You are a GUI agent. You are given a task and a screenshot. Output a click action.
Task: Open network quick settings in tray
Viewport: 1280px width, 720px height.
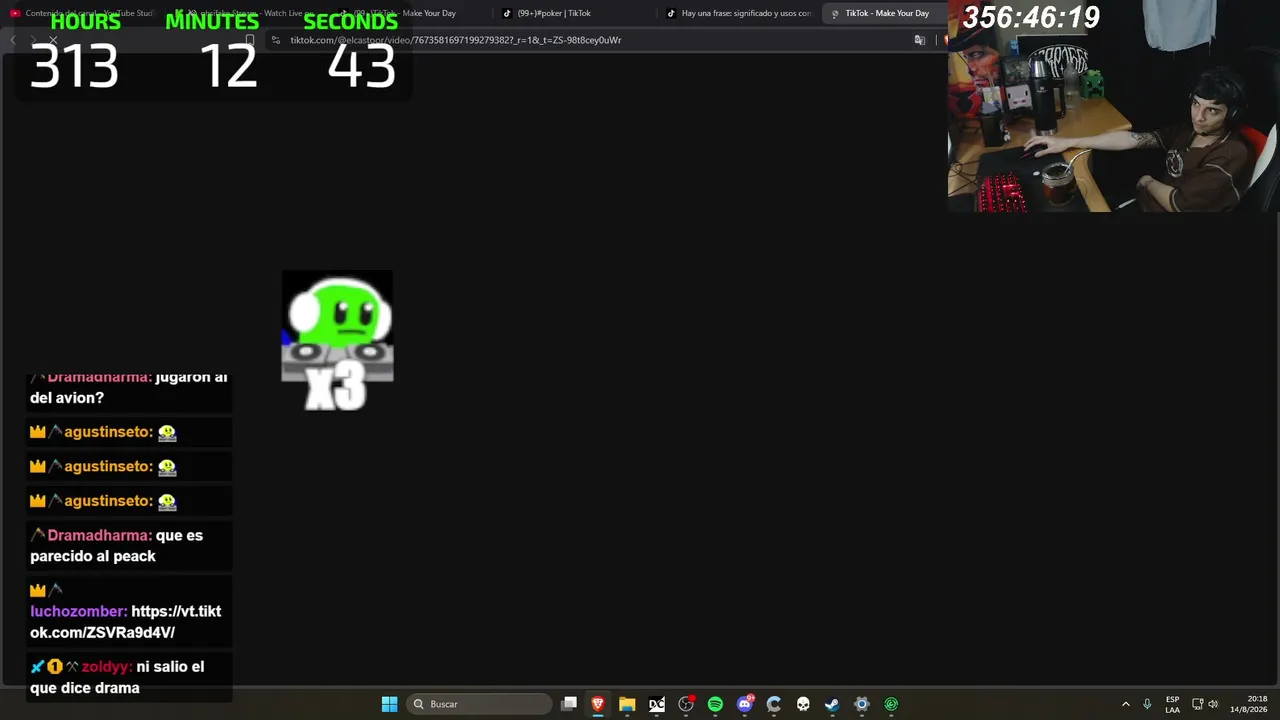click(1197, 704)
